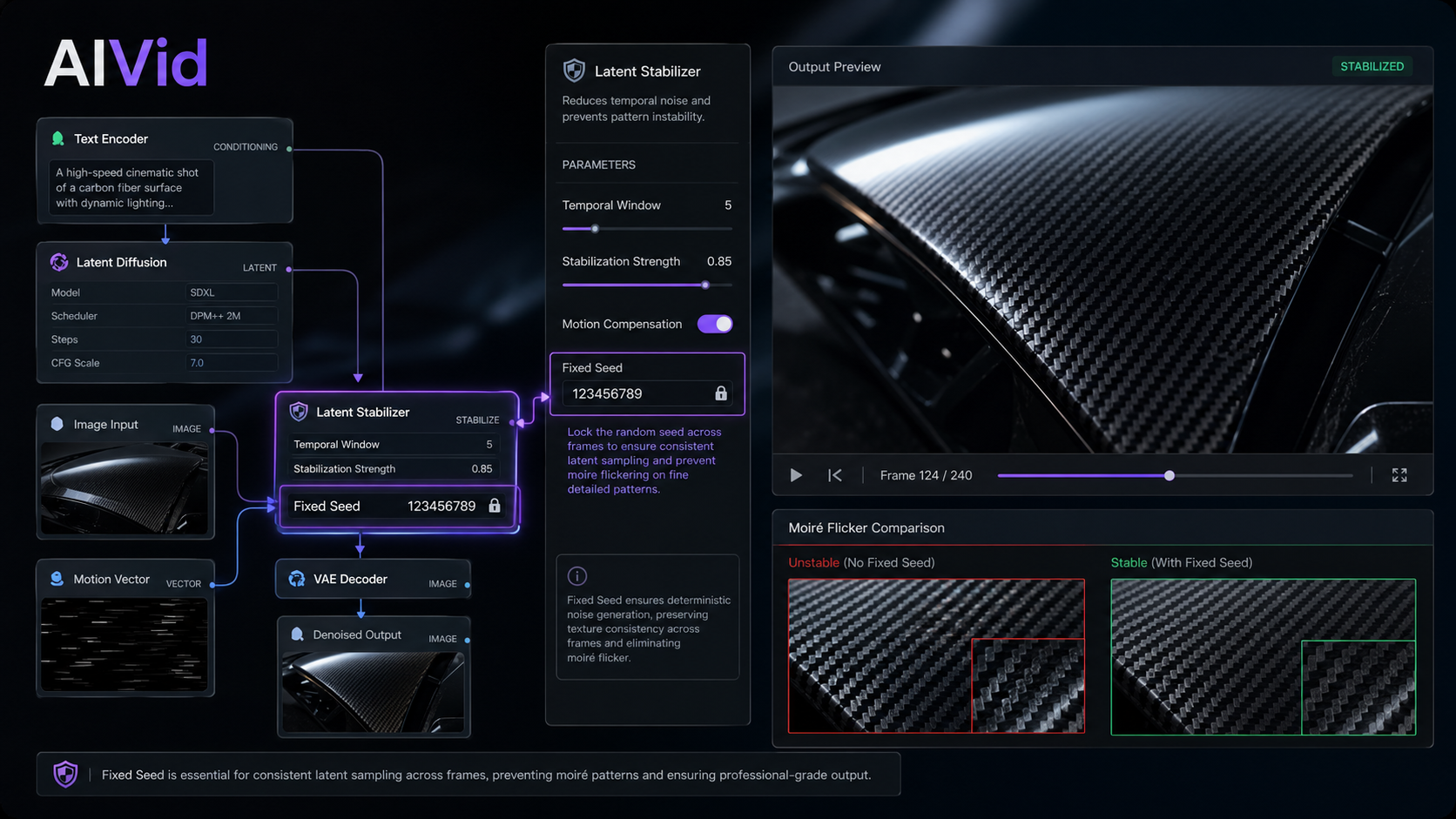
Task: Click the shield icon on Latent Stabilizer node
Action: tap(299, 412)
